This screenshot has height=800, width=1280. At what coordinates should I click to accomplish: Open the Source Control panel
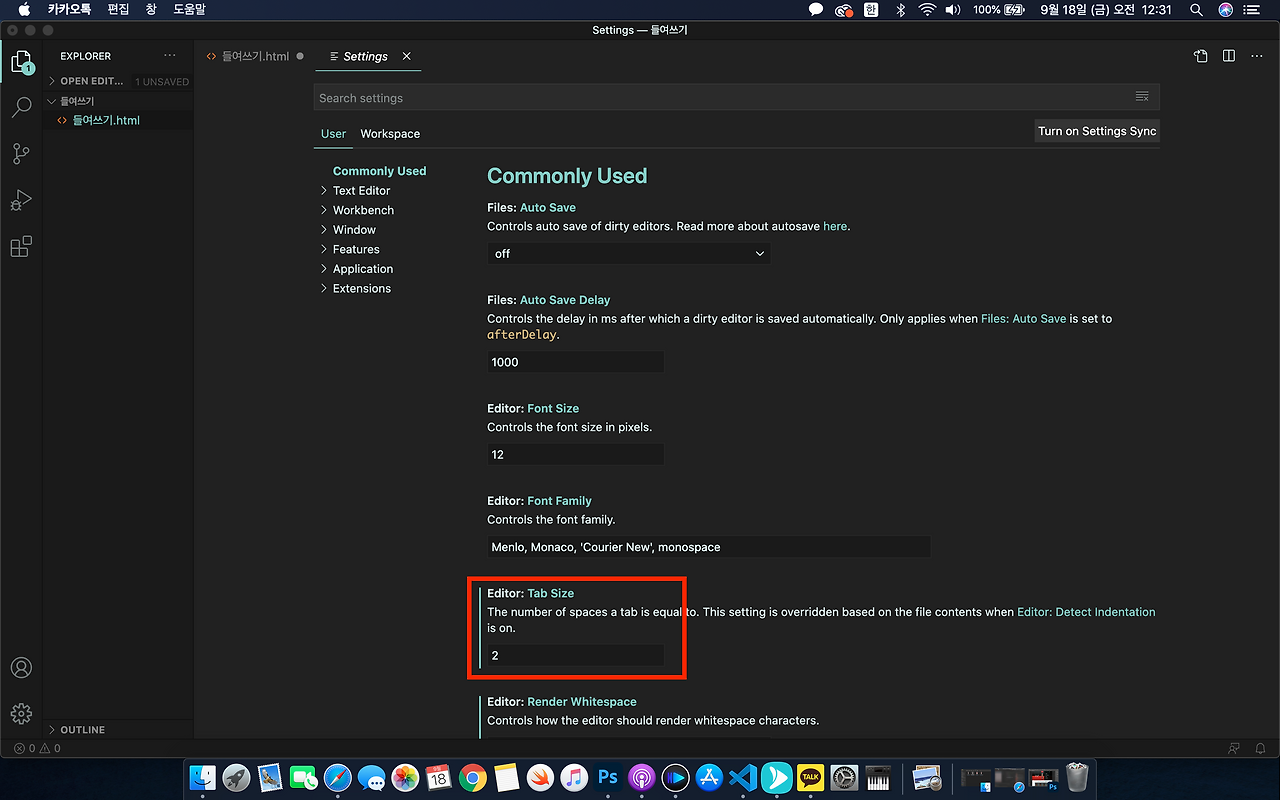[21, 153]
